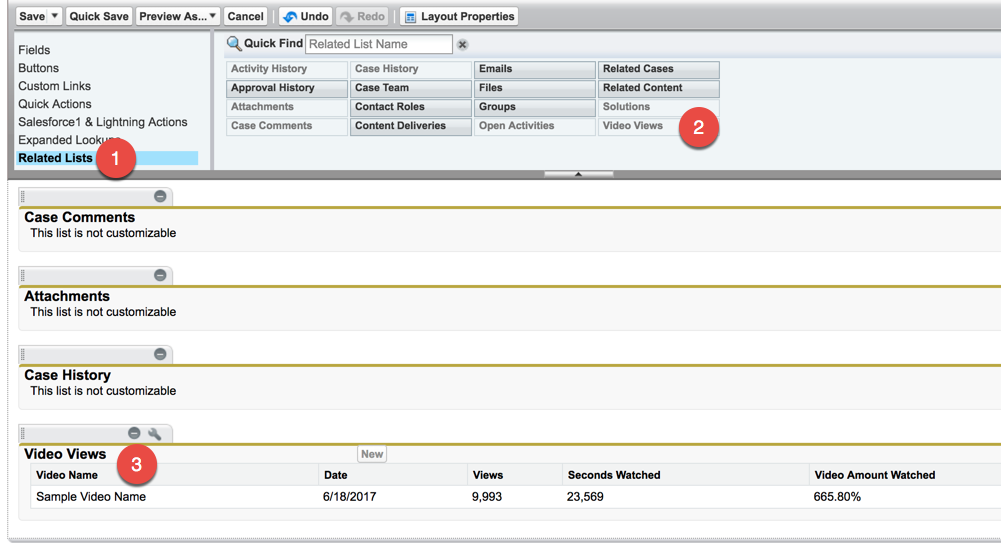Click the Quick Find magnifier icon
This screenshot has width=1001, height=551.
click(234, 44)
